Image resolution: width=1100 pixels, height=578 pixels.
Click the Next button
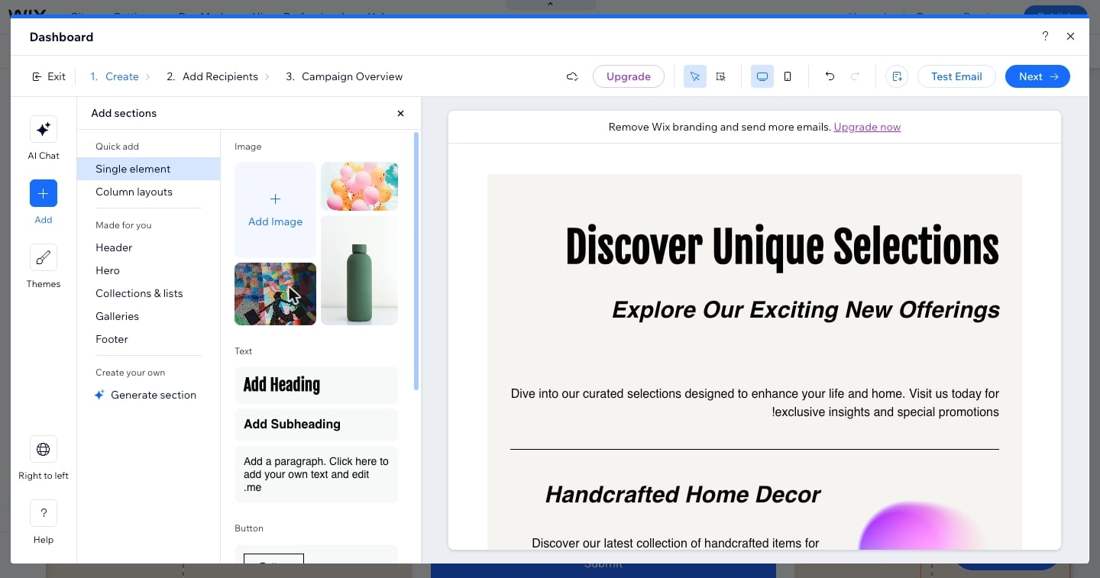click(1037, 76)
